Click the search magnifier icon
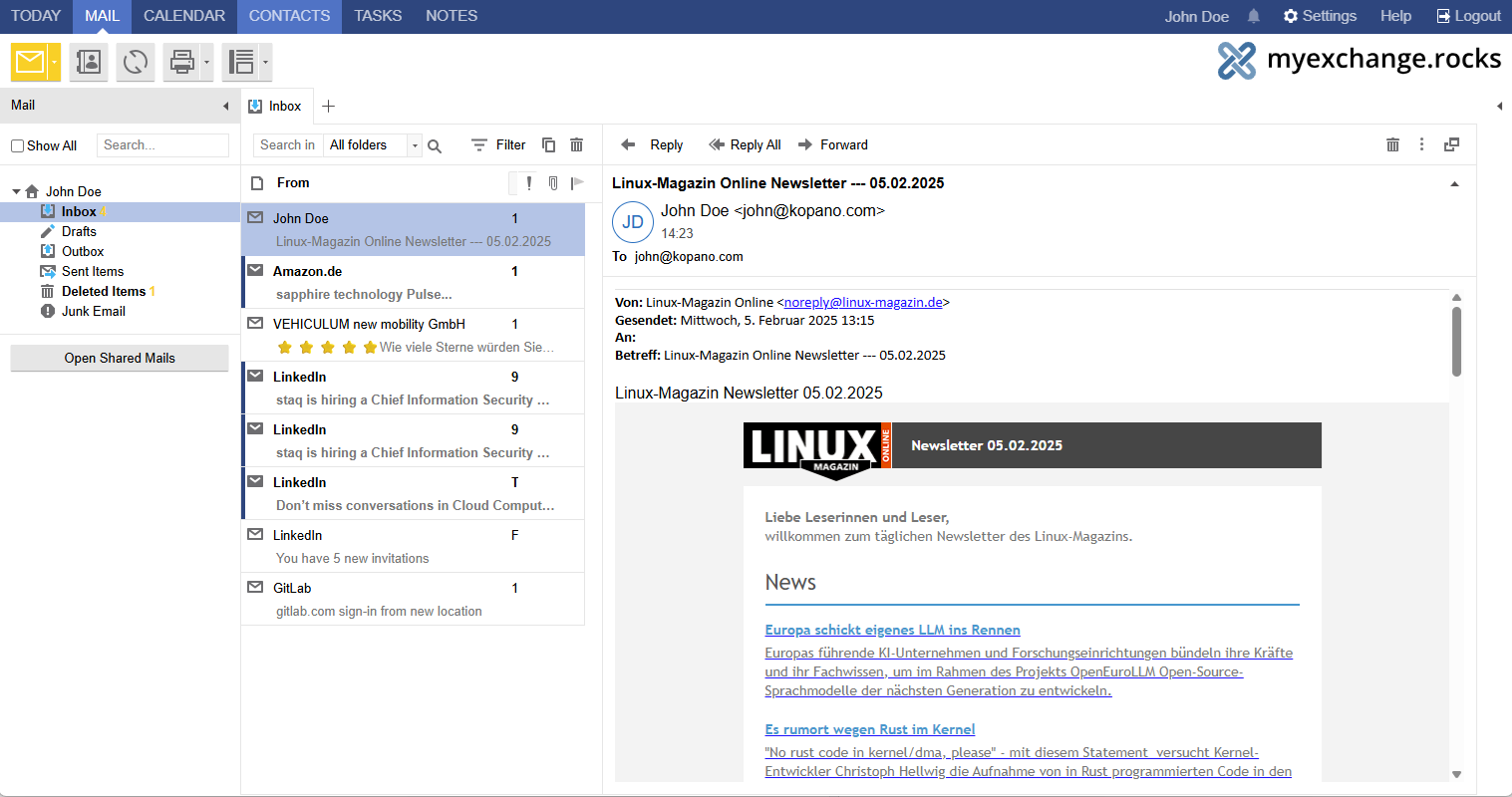This screenshot has width=1512, height=797. (x=435, y=145)
